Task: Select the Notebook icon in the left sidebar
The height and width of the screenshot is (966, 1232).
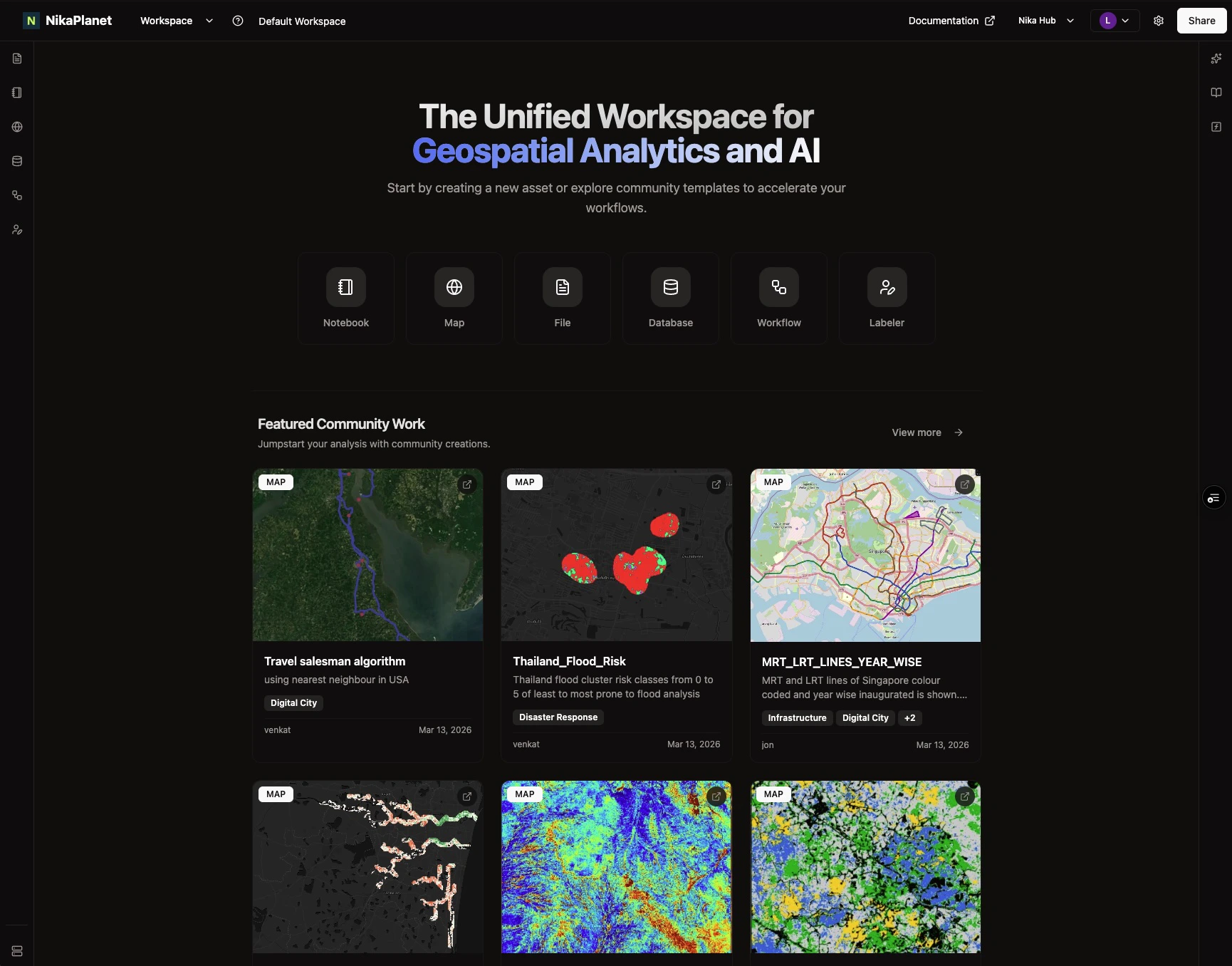Action: [16, 93]
